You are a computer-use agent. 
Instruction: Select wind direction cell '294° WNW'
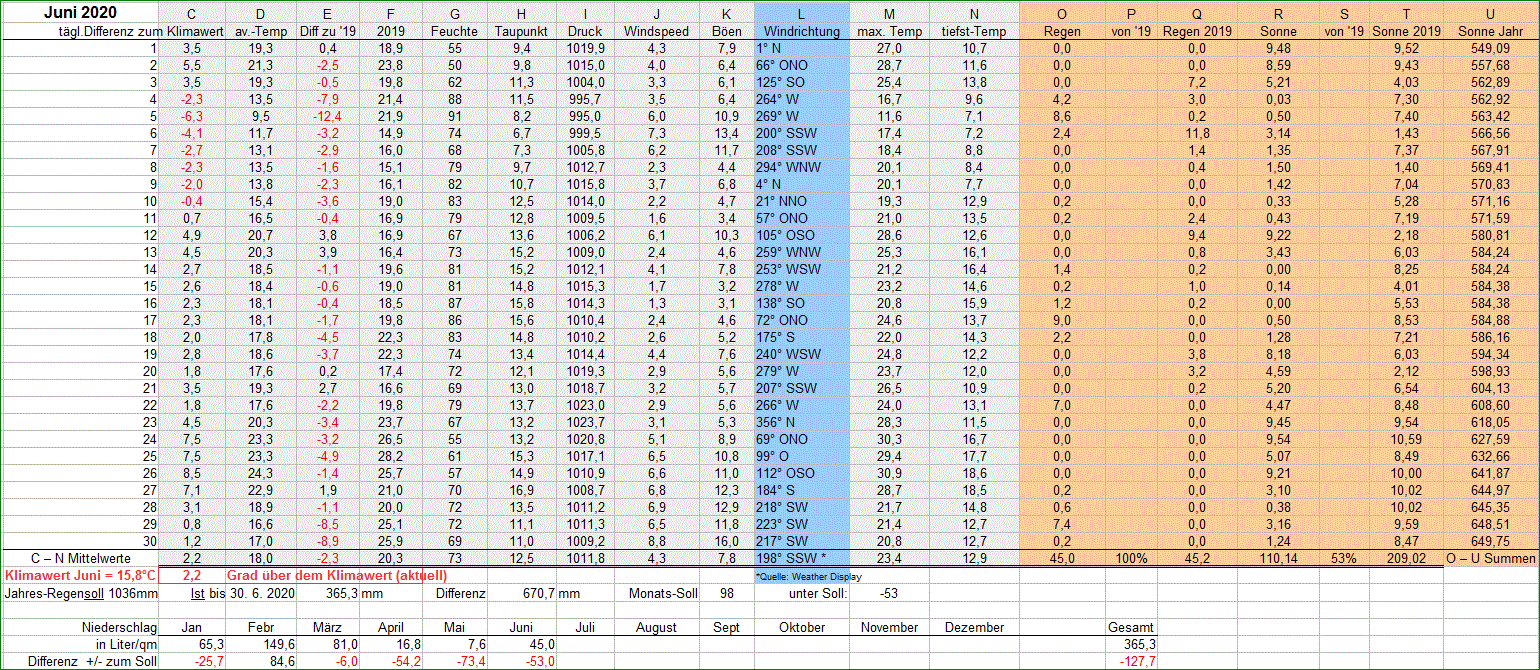786,167
